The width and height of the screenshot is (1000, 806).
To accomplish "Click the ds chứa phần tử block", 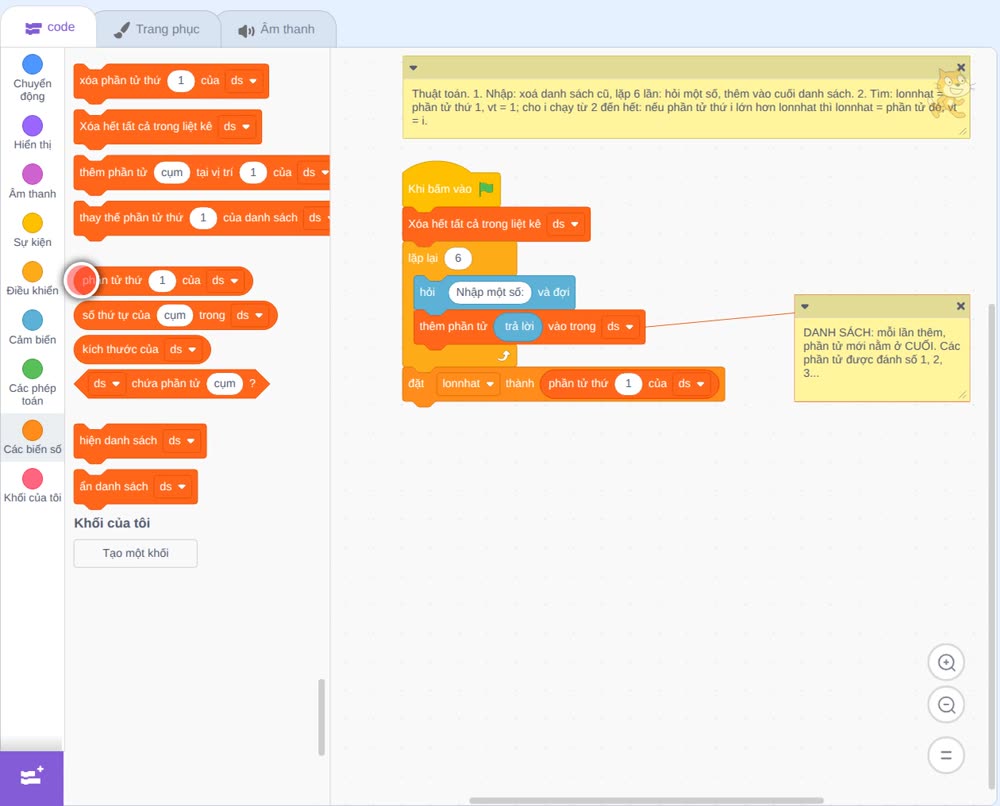I will pos(172,384).
